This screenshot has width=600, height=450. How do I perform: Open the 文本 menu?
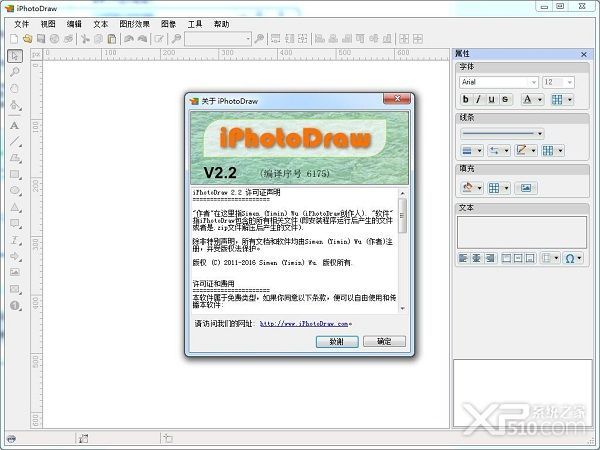click(x=101, y=24)
